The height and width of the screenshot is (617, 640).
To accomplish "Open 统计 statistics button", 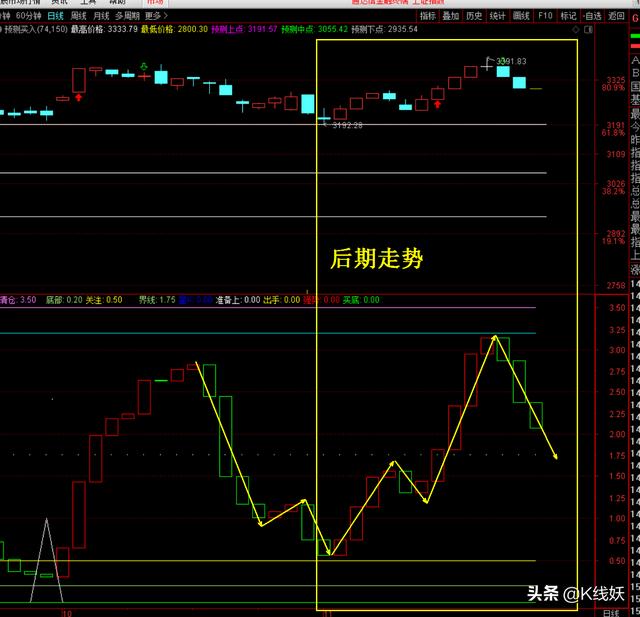I will pyautogui.click(x=498, y=16).
